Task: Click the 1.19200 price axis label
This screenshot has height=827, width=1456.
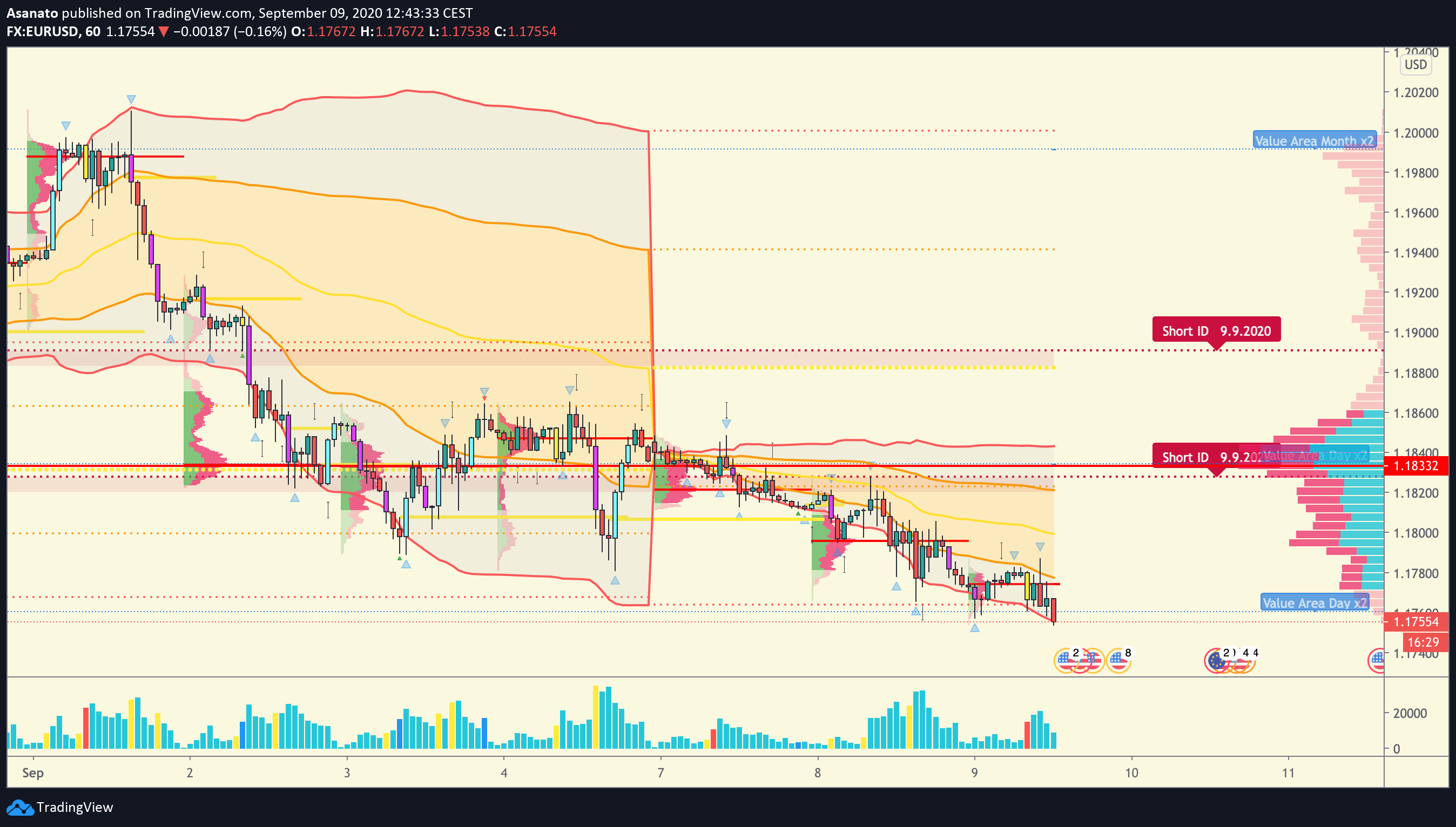Action: point(1416,293)
